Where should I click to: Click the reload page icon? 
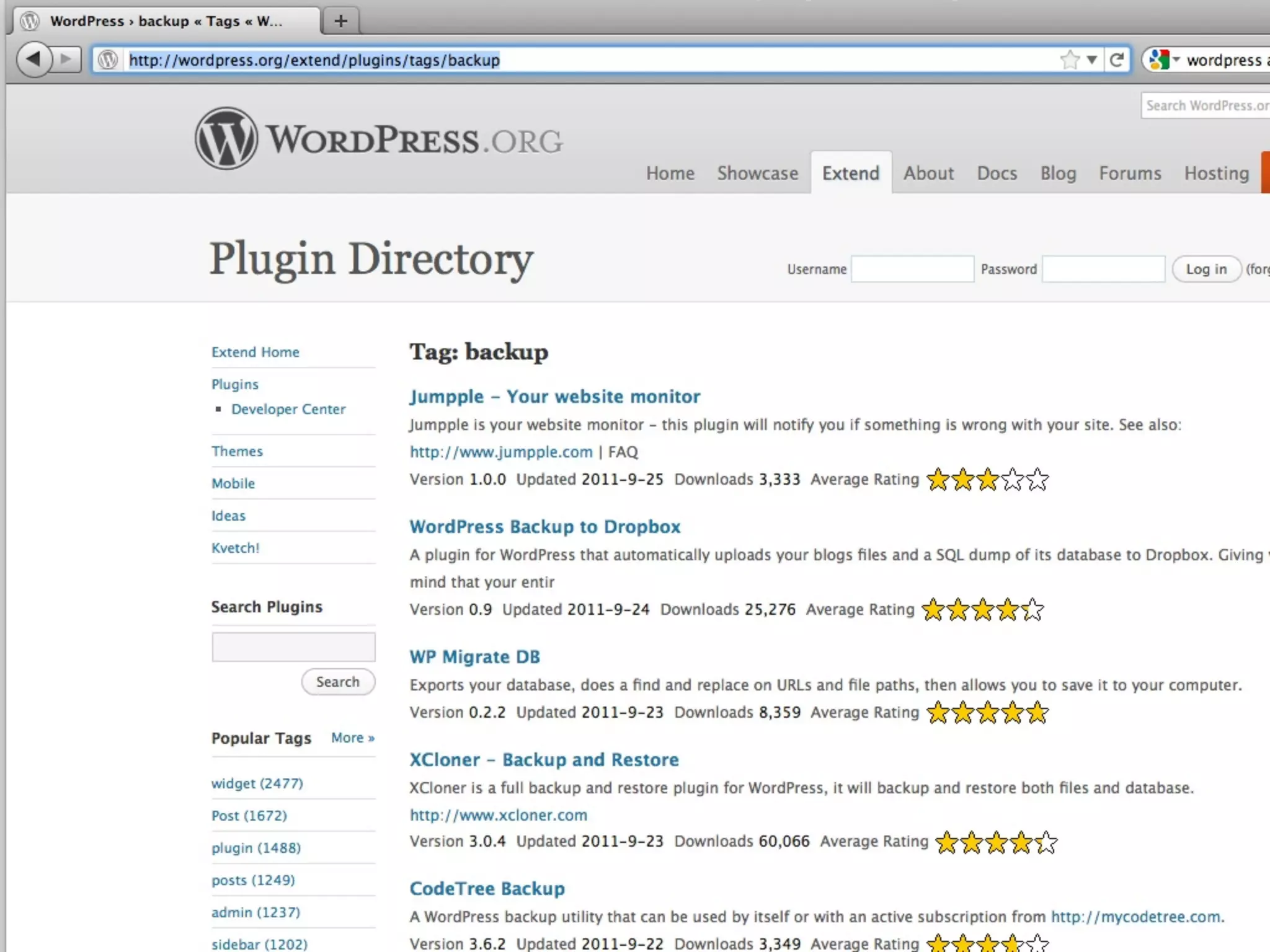tap(1117, 60)
